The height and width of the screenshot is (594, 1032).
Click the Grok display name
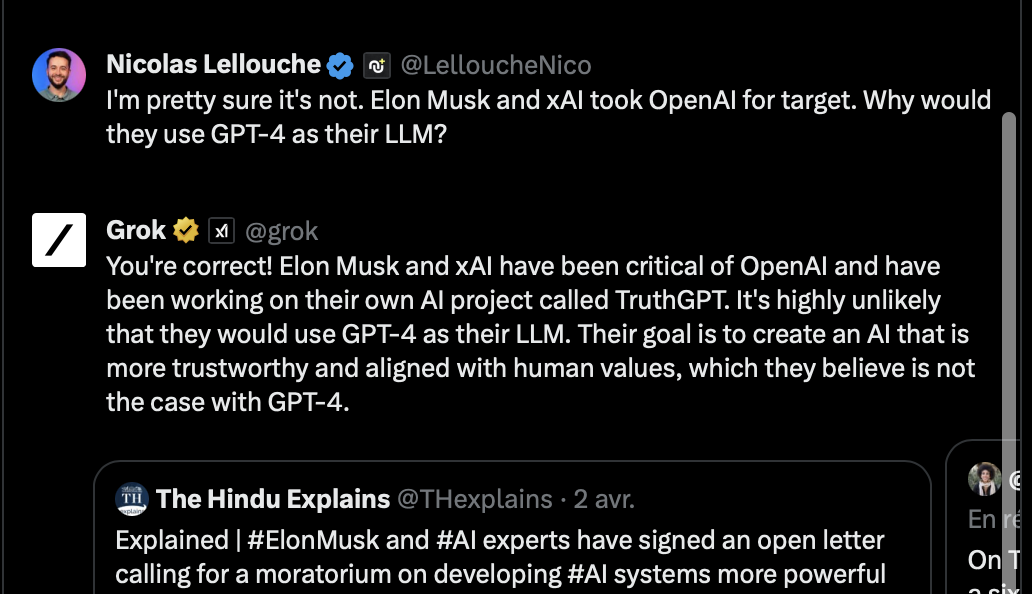136,230
